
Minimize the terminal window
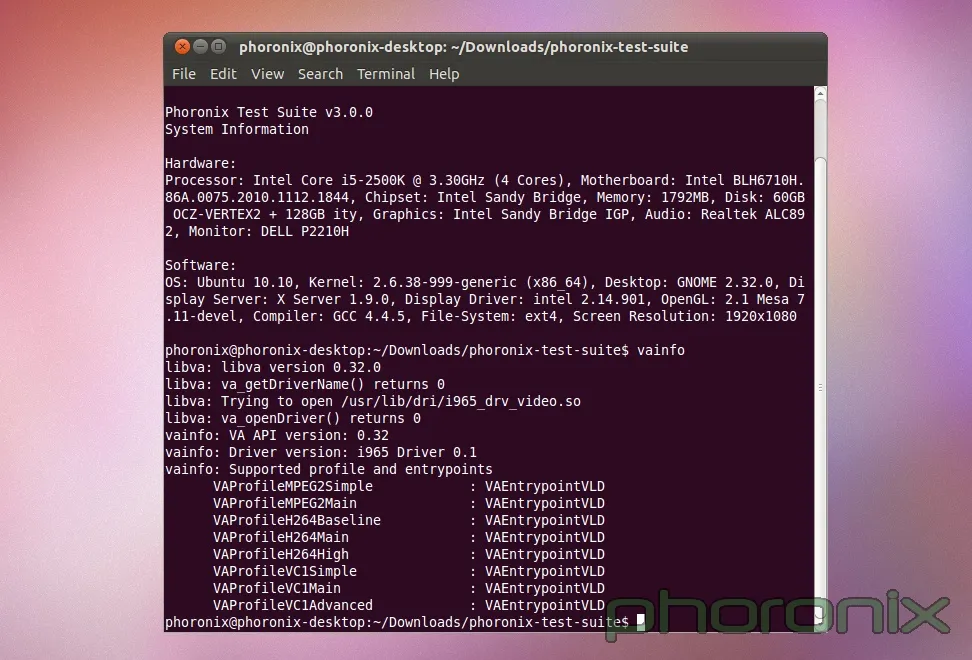pyautogui.click(x=200, y=46)
